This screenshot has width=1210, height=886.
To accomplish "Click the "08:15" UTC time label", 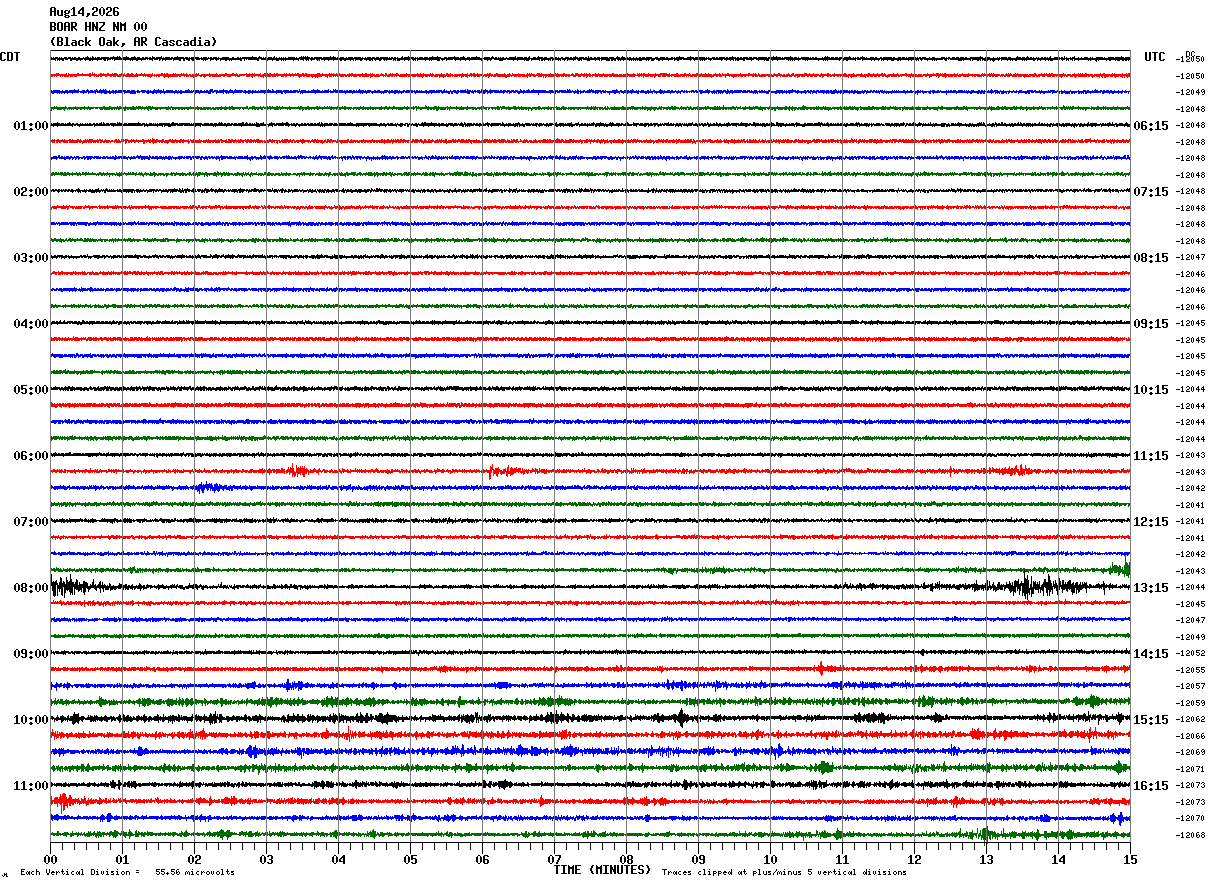I will tap(1151, 258).
